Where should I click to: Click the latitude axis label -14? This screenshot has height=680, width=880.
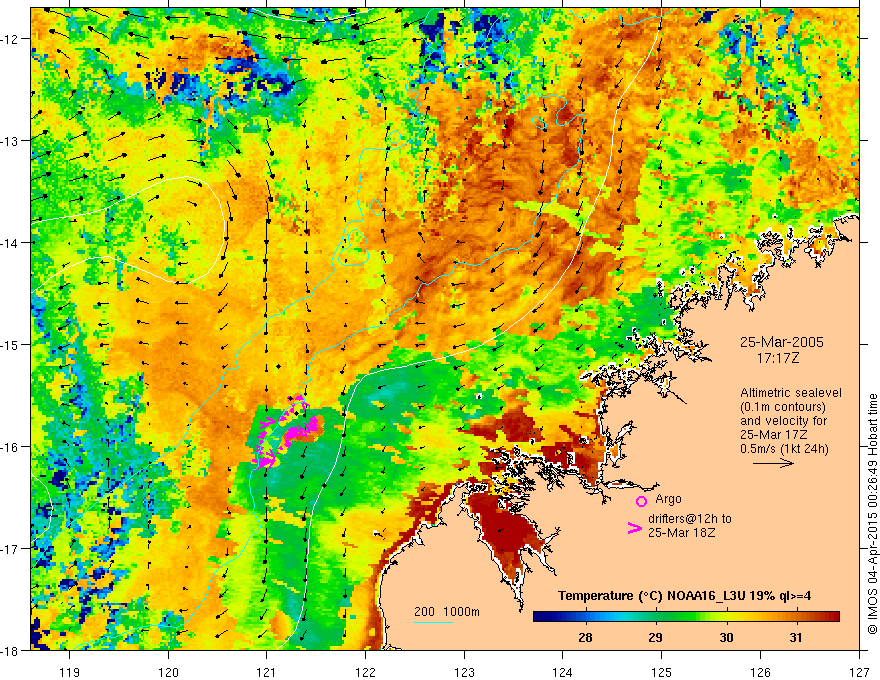(x=11, y=243)
